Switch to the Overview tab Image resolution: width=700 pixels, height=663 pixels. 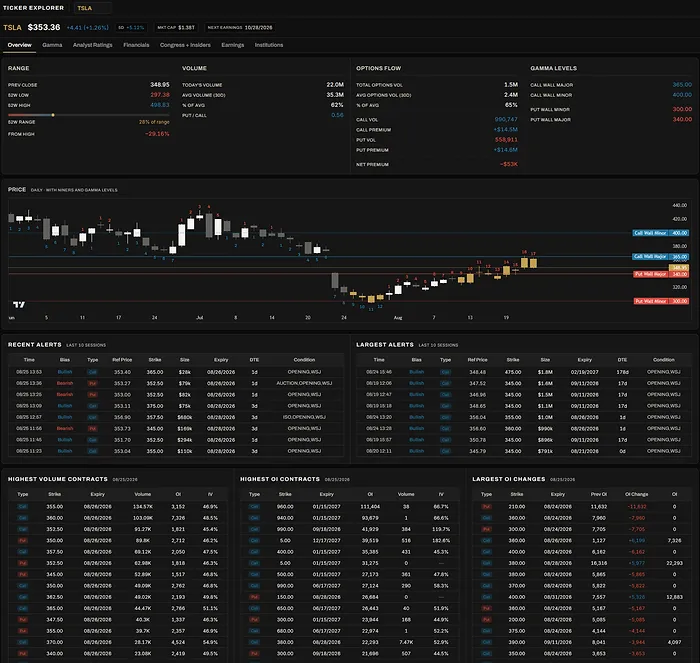click(x=20, y=45)
